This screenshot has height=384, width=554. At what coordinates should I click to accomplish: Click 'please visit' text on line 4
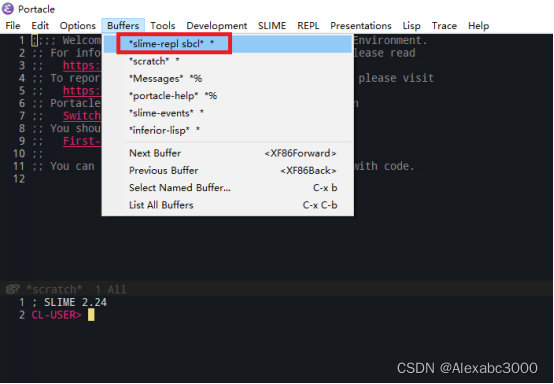[x=396, y=78]
